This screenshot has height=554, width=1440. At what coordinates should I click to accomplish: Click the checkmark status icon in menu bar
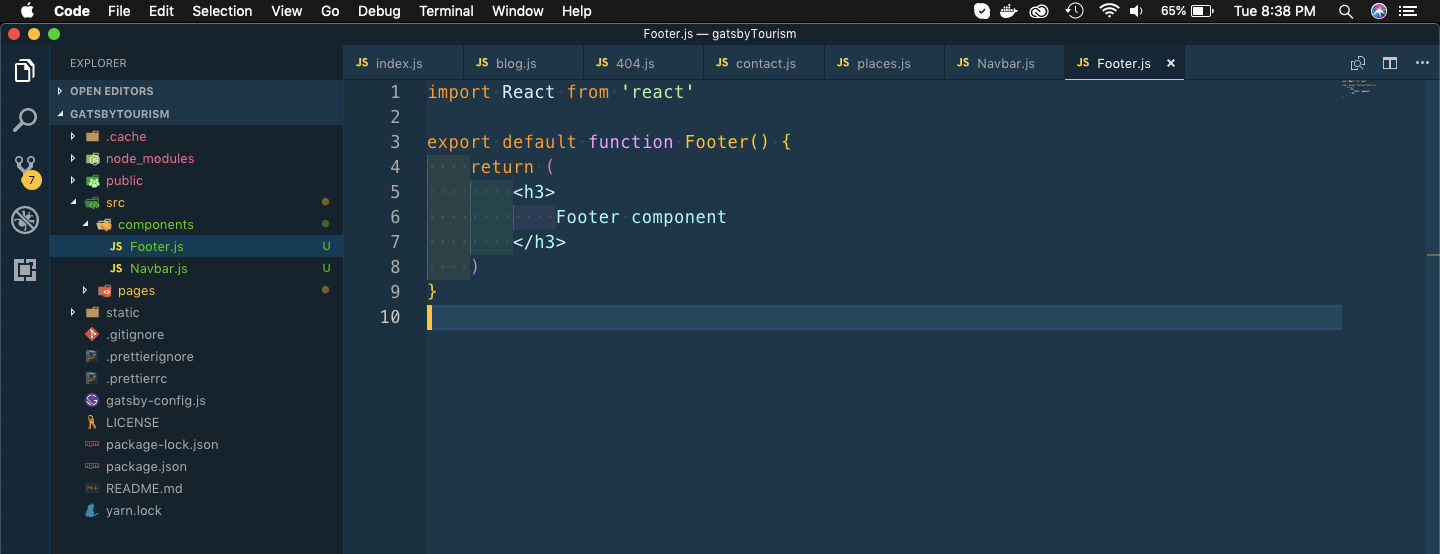(x=982, y=11)
